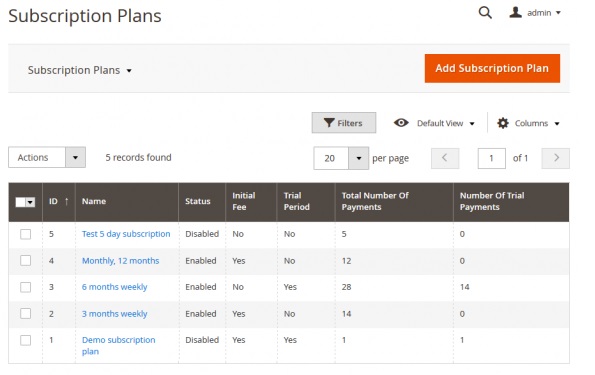Click Enabled status of Monthly, 12 months
The width and height of the screenshot is (595, 375).
coord(201,261)
